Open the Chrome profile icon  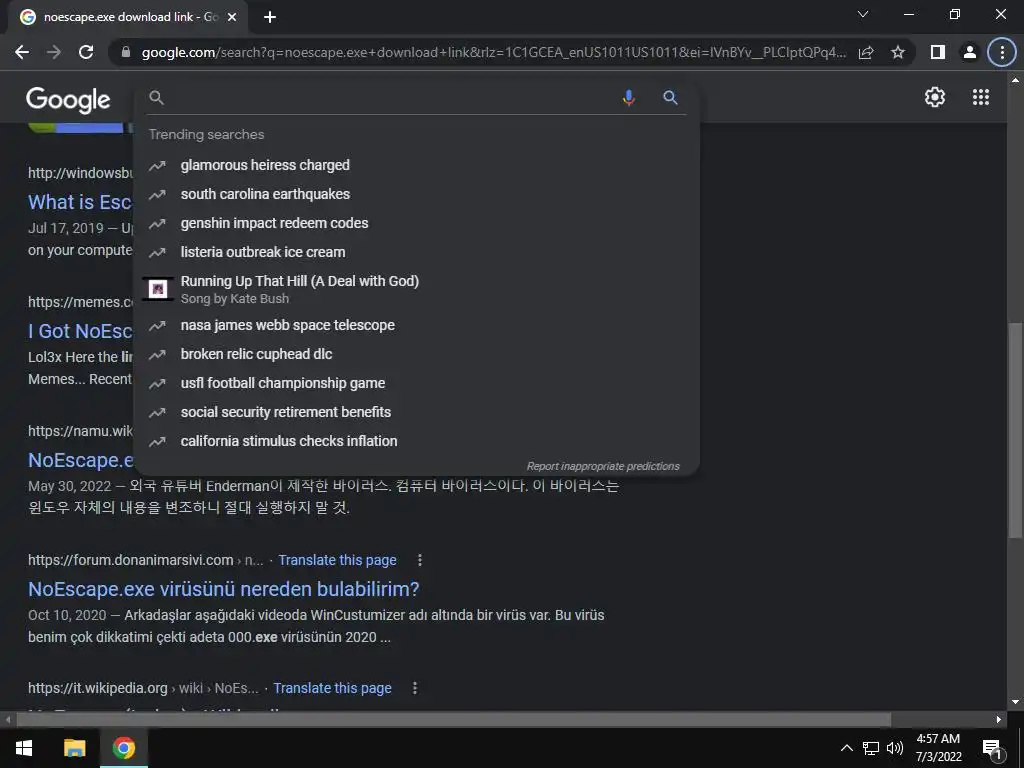[x=970, y=52]
